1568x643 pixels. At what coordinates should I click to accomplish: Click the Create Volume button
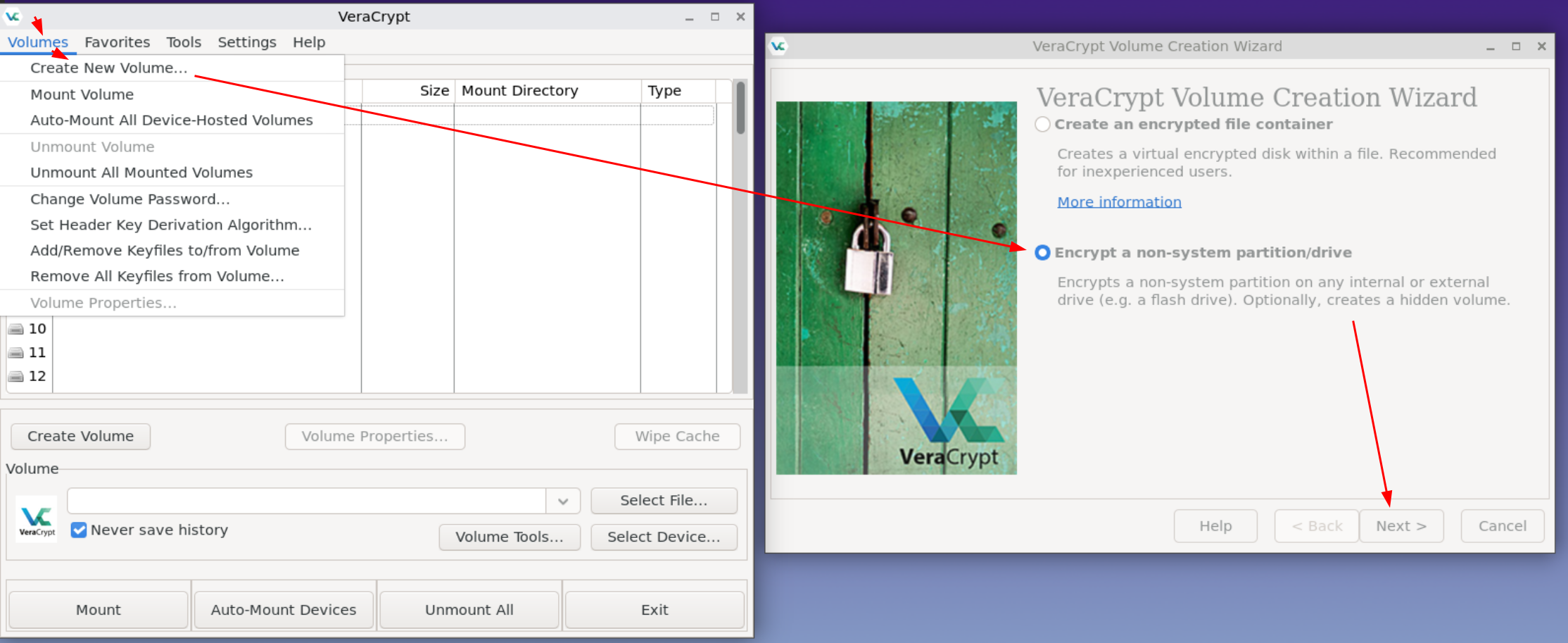(81, 437)
